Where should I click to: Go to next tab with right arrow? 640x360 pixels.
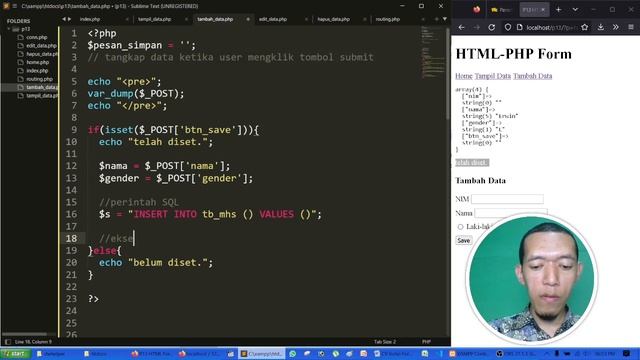tap(69, 19)
